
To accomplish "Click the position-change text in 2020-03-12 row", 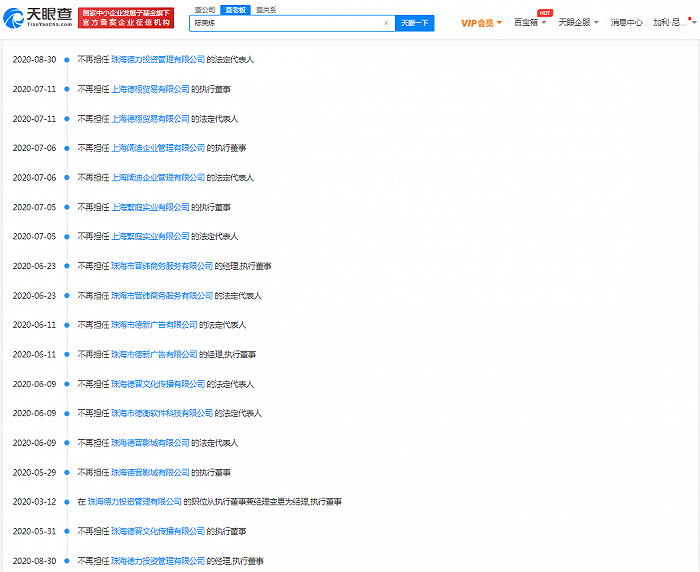I will [x=262, y=502].
